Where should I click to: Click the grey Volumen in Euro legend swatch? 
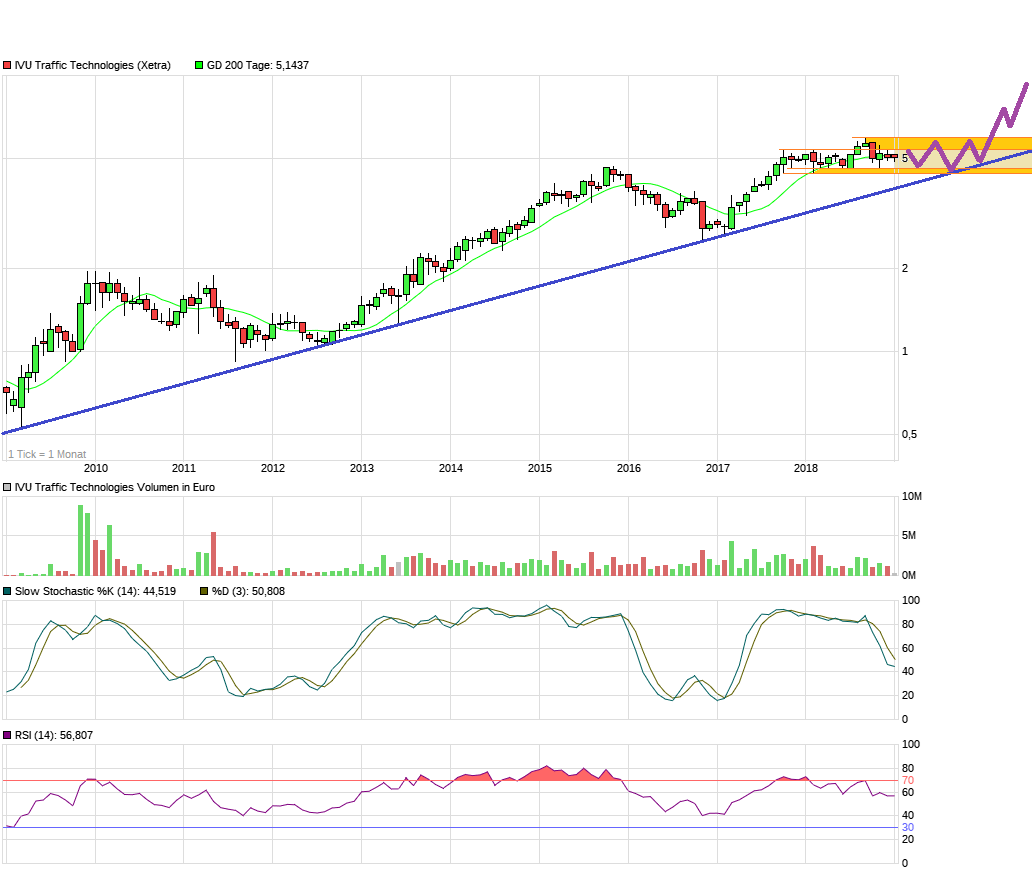pyautogui.click(x=7, y=487)
